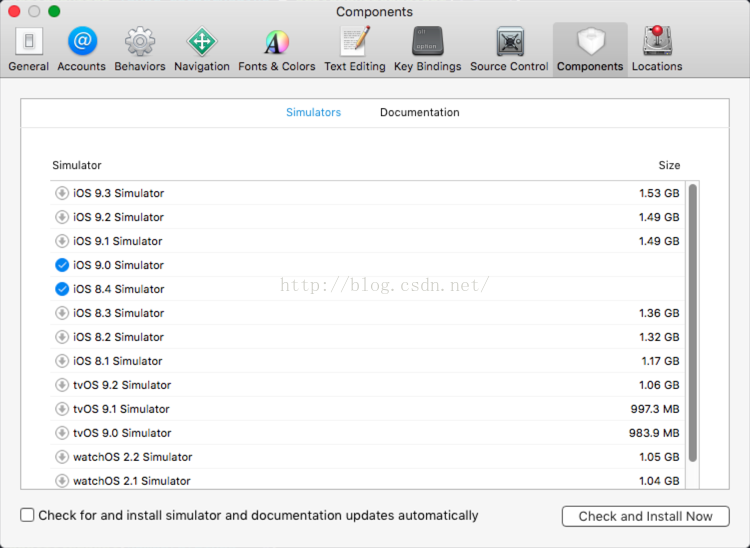Click the iOS 9.0 Simulator installed checkmark

point(62,265)
